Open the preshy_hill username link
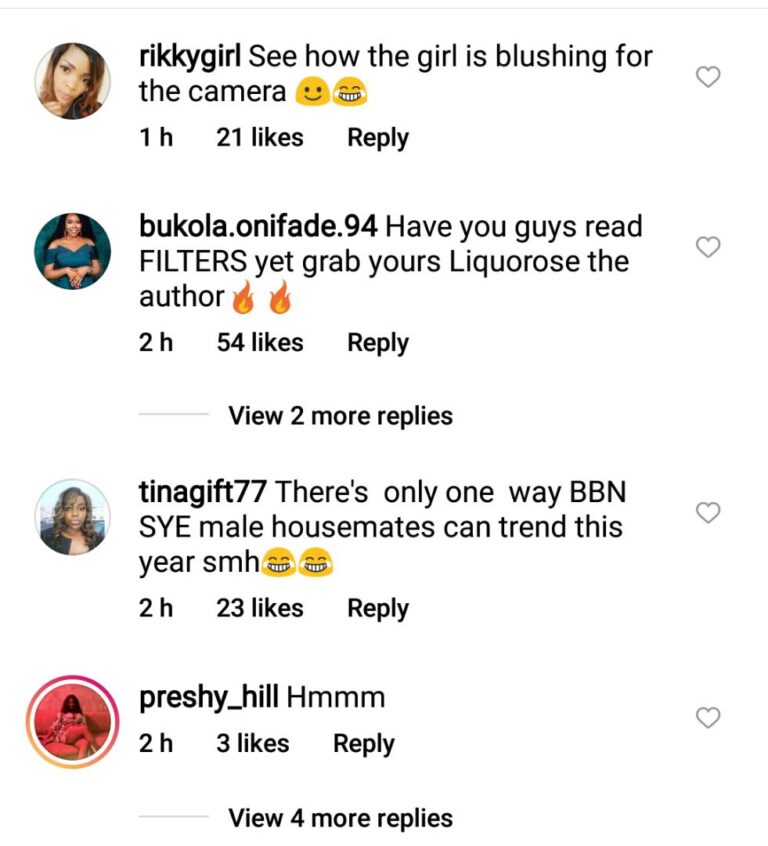 point(209,698)
